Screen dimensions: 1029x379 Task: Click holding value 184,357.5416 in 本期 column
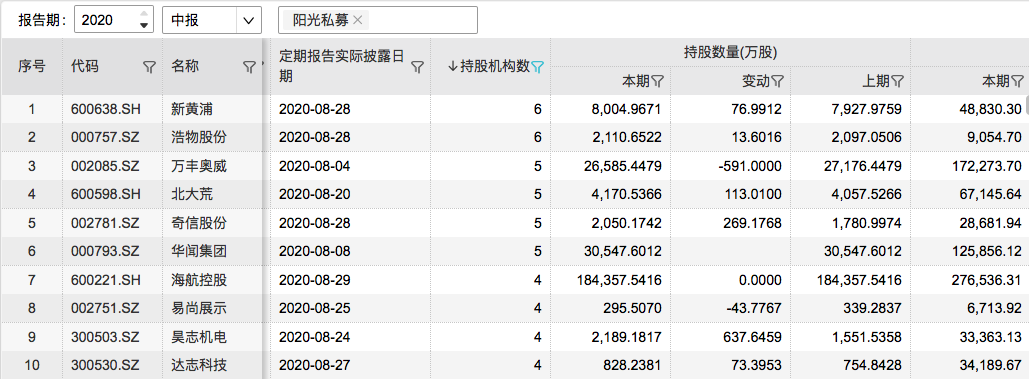point(620,280)
